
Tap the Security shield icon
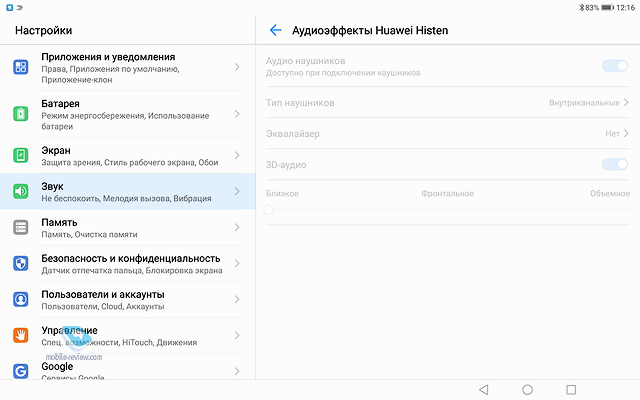coord(21,263)
